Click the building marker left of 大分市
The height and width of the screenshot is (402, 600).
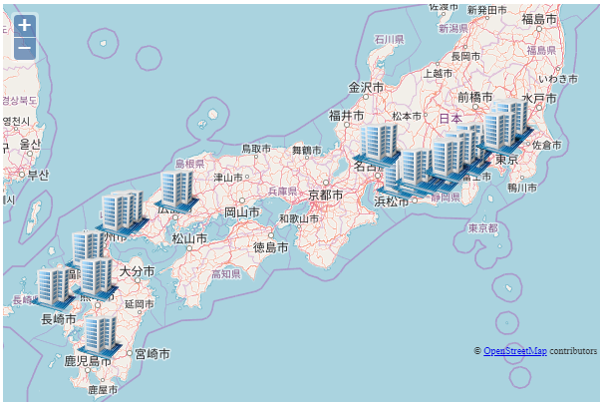click(x=96, y=278)
